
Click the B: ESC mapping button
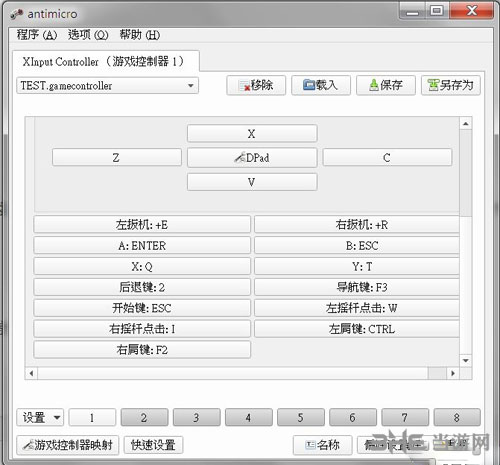click(357, 246)
